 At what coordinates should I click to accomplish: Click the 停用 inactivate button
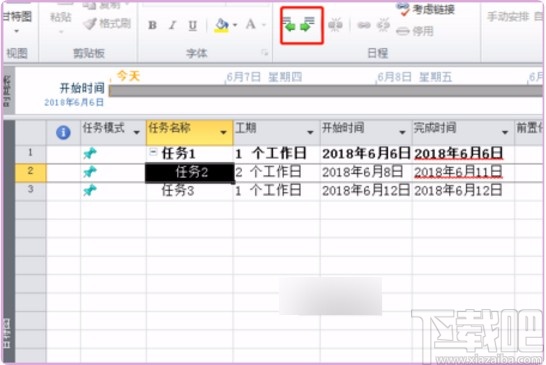(415, 31)
